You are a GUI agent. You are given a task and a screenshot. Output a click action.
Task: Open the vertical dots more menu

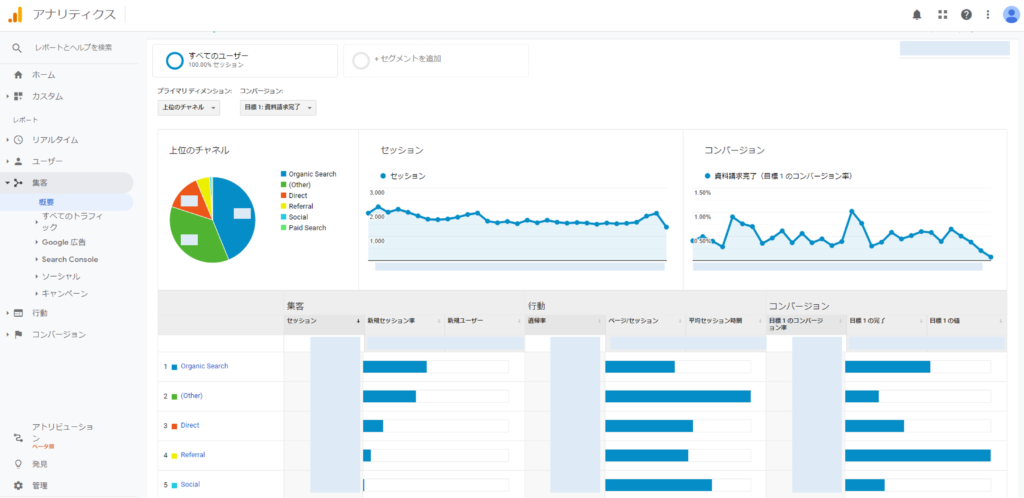point(987,14)
